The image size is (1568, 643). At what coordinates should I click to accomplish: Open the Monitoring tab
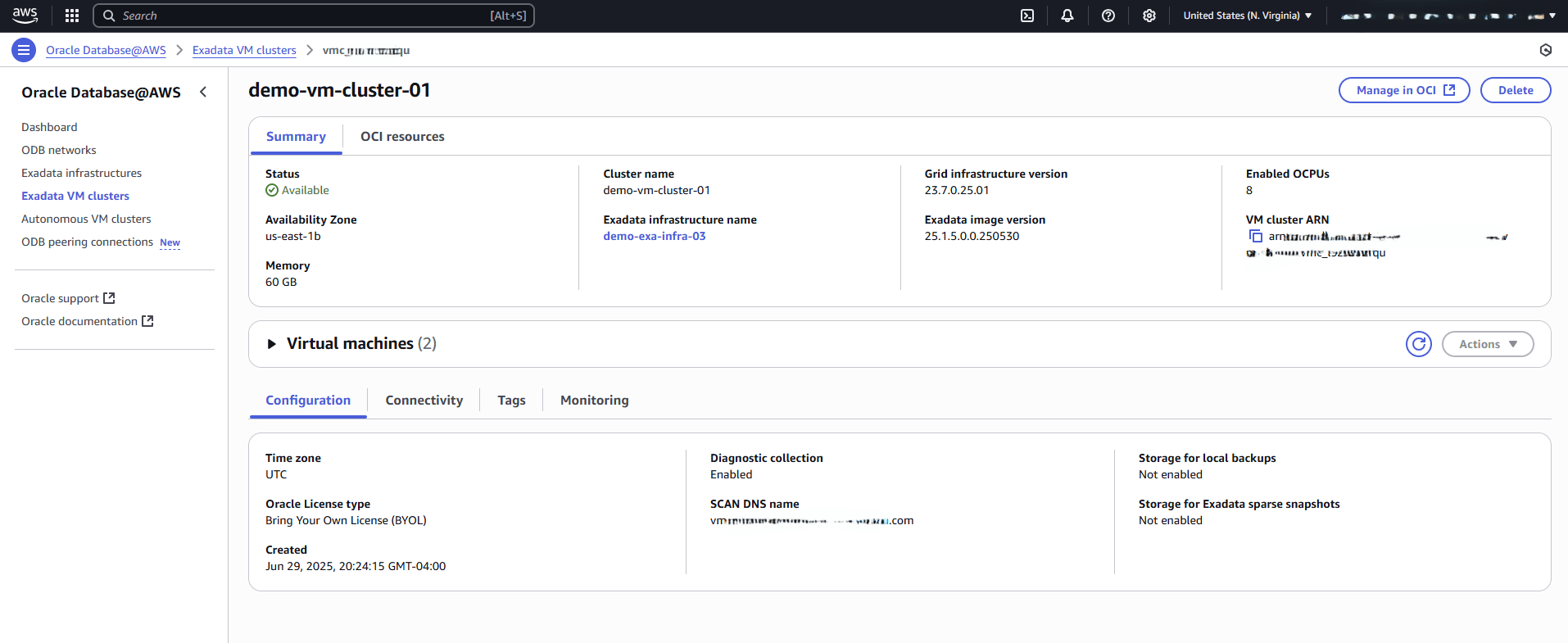coord(595,401)
